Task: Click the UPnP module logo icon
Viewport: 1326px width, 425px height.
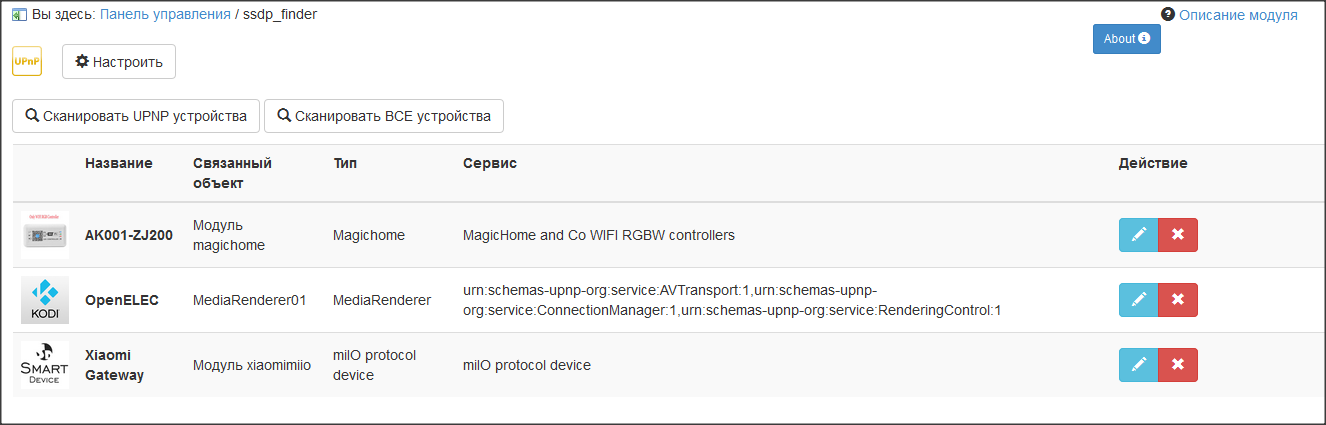Action: tap(27, 61)
